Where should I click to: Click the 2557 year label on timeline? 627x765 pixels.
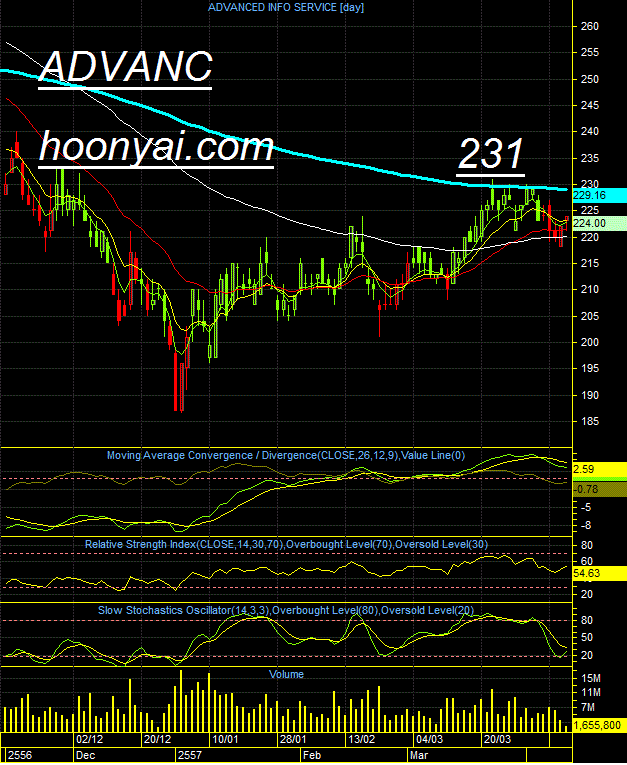(190, 755)
